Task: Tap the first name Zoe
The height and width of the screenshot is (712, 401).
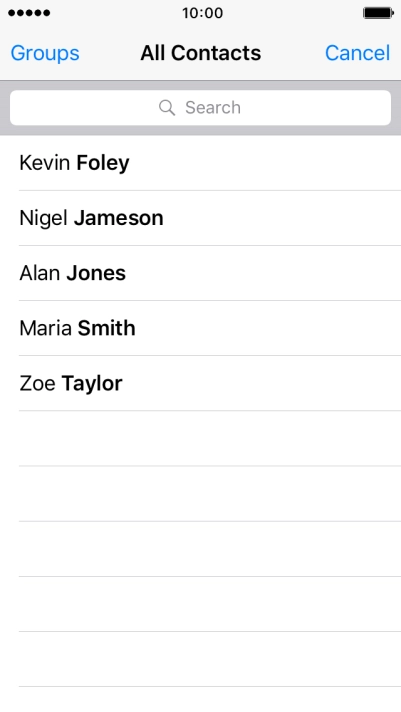Action: [37, 383]
